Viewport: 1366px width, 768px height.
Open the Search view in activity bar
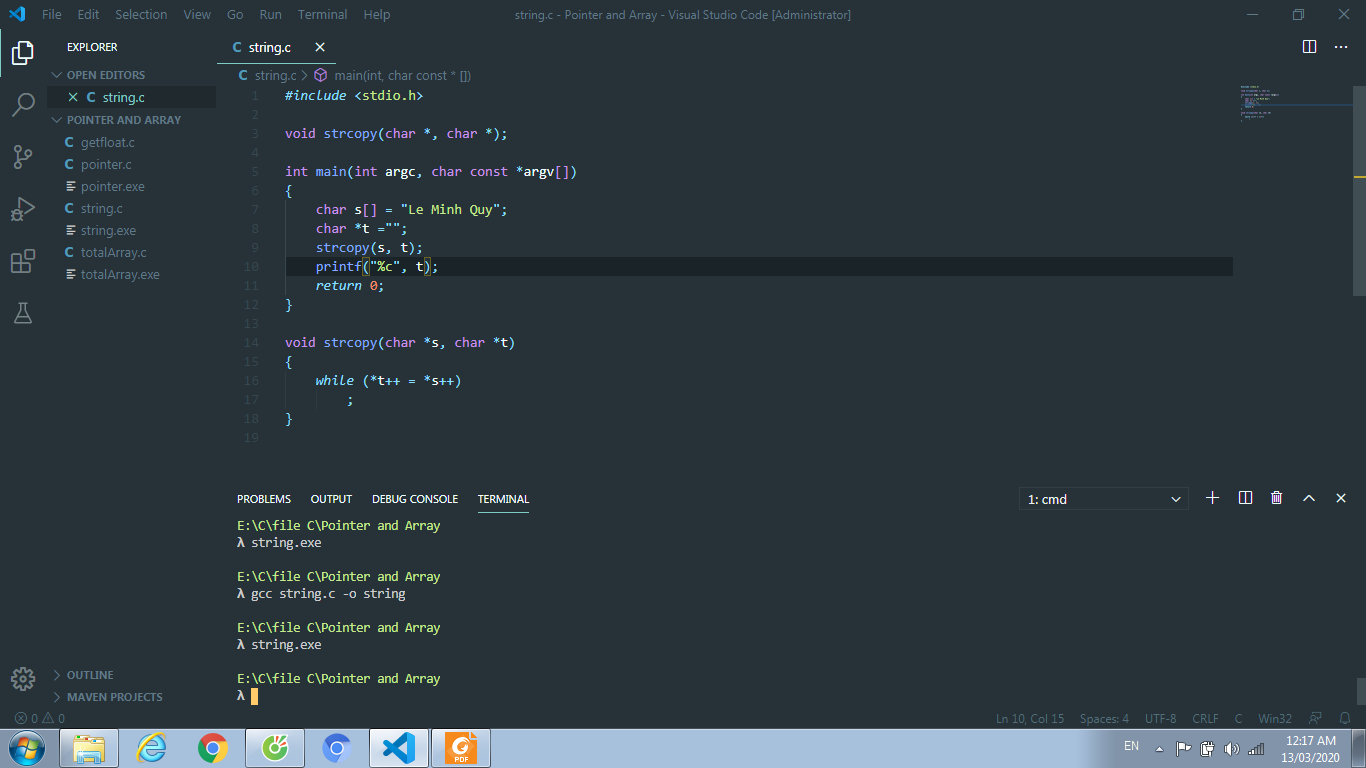pos(23,105)
